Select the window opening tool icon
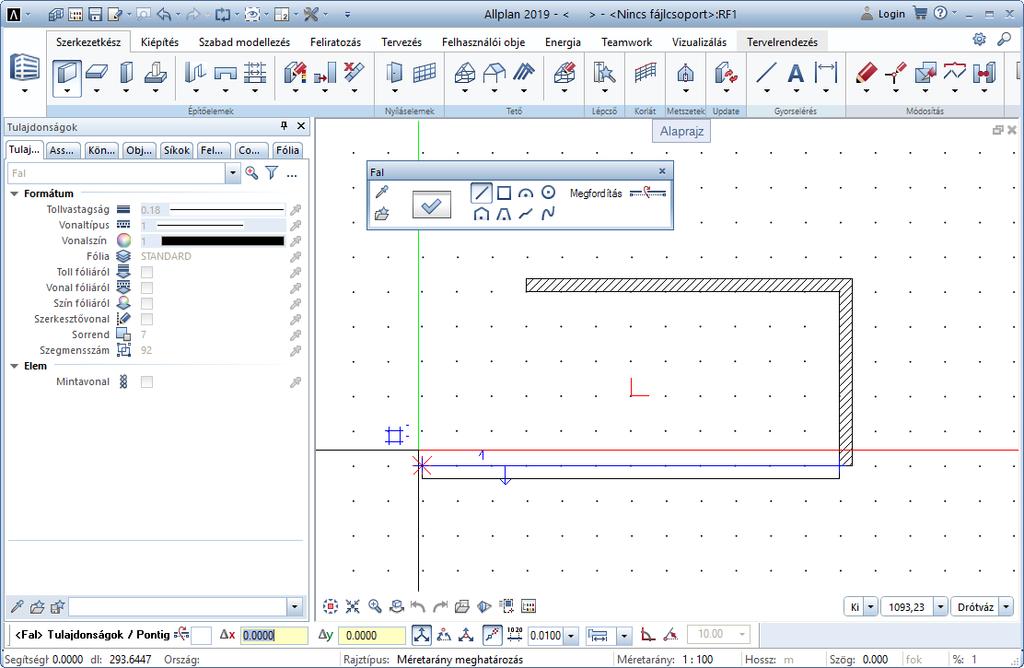The height and width of the screenshot is (668, 1024). coord(424,72)
